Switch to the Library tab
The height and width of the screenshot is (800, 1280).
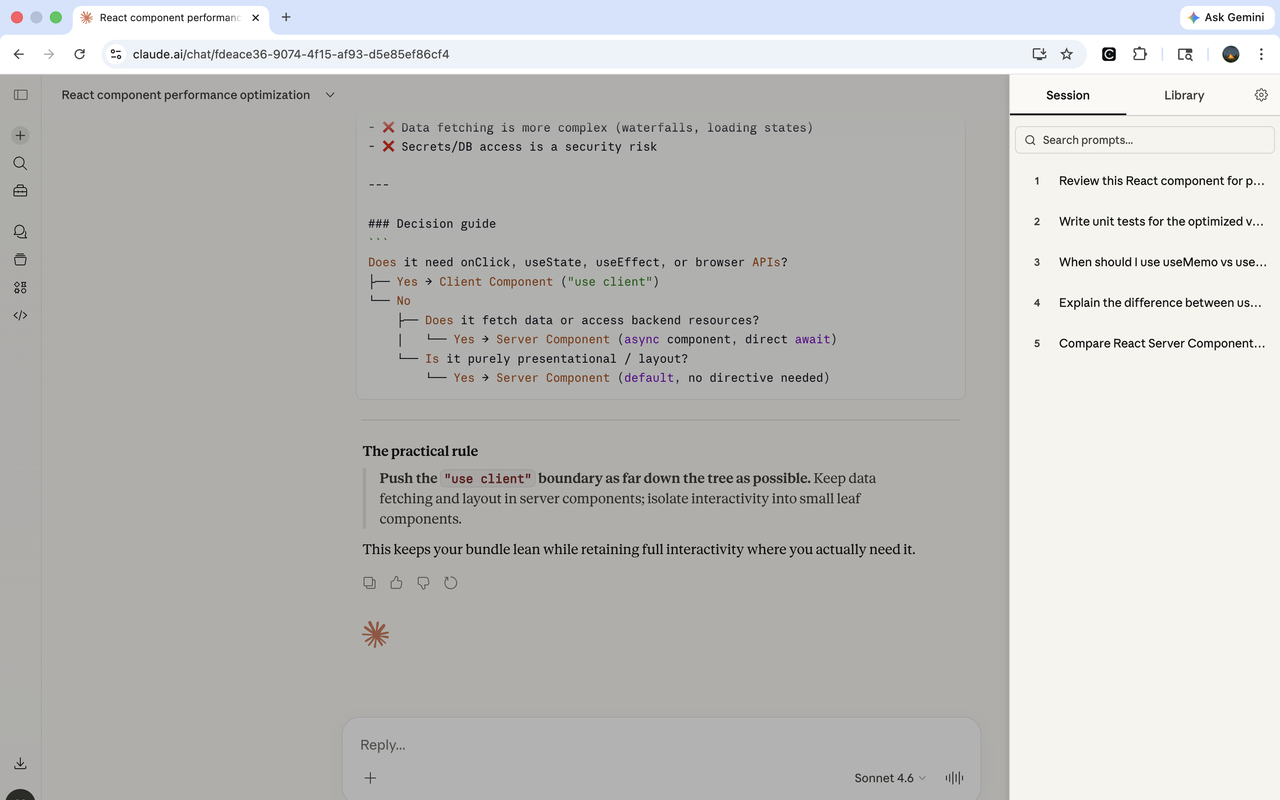coord(1184,95)
